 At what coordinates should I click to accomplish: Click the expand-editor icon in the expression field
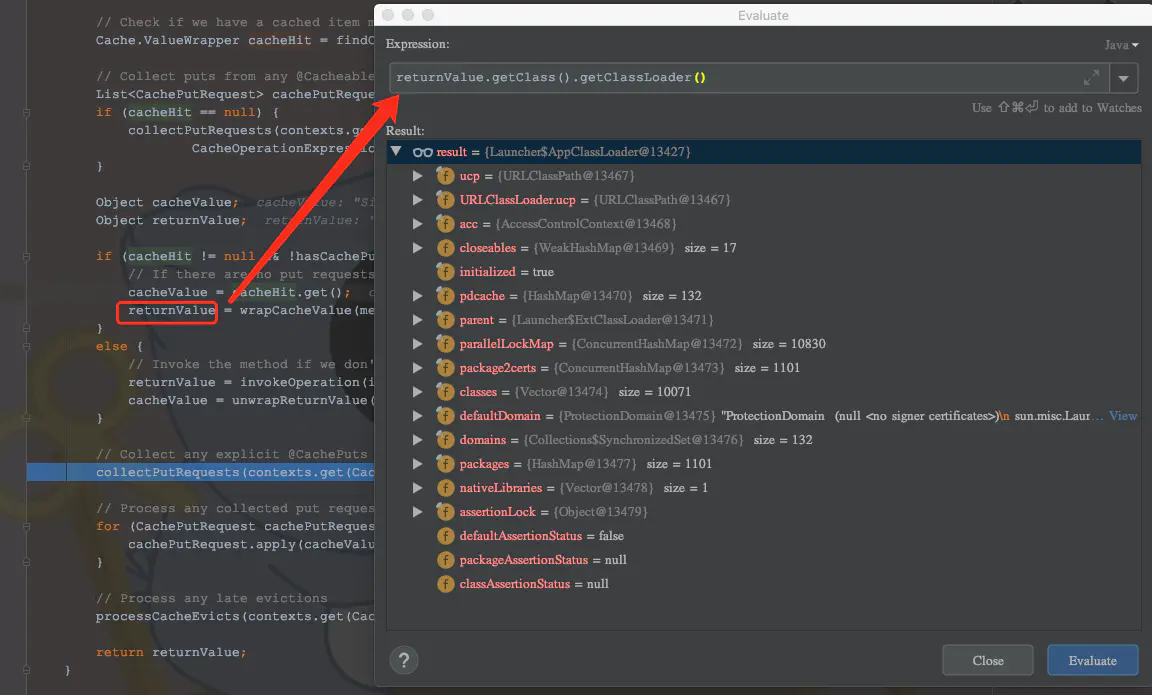(1091, 77)
